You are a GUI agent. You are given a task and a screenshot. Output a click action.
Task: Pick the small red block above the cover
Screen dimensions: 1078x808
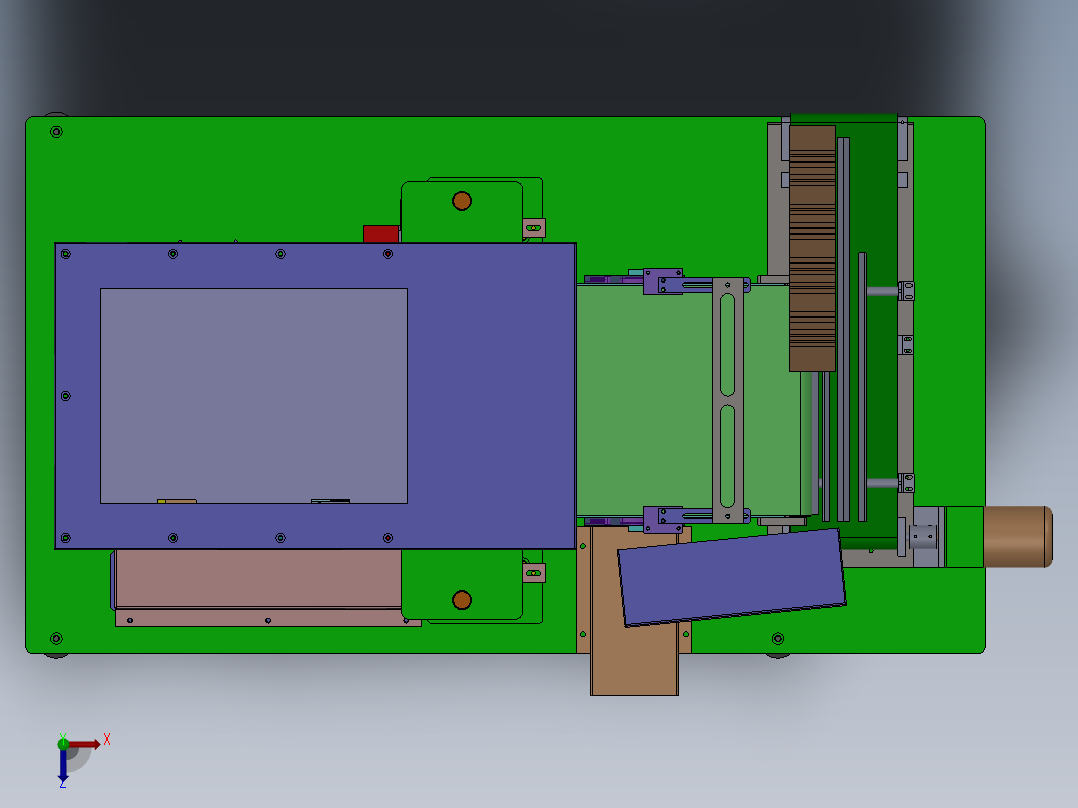pos(381,234)
